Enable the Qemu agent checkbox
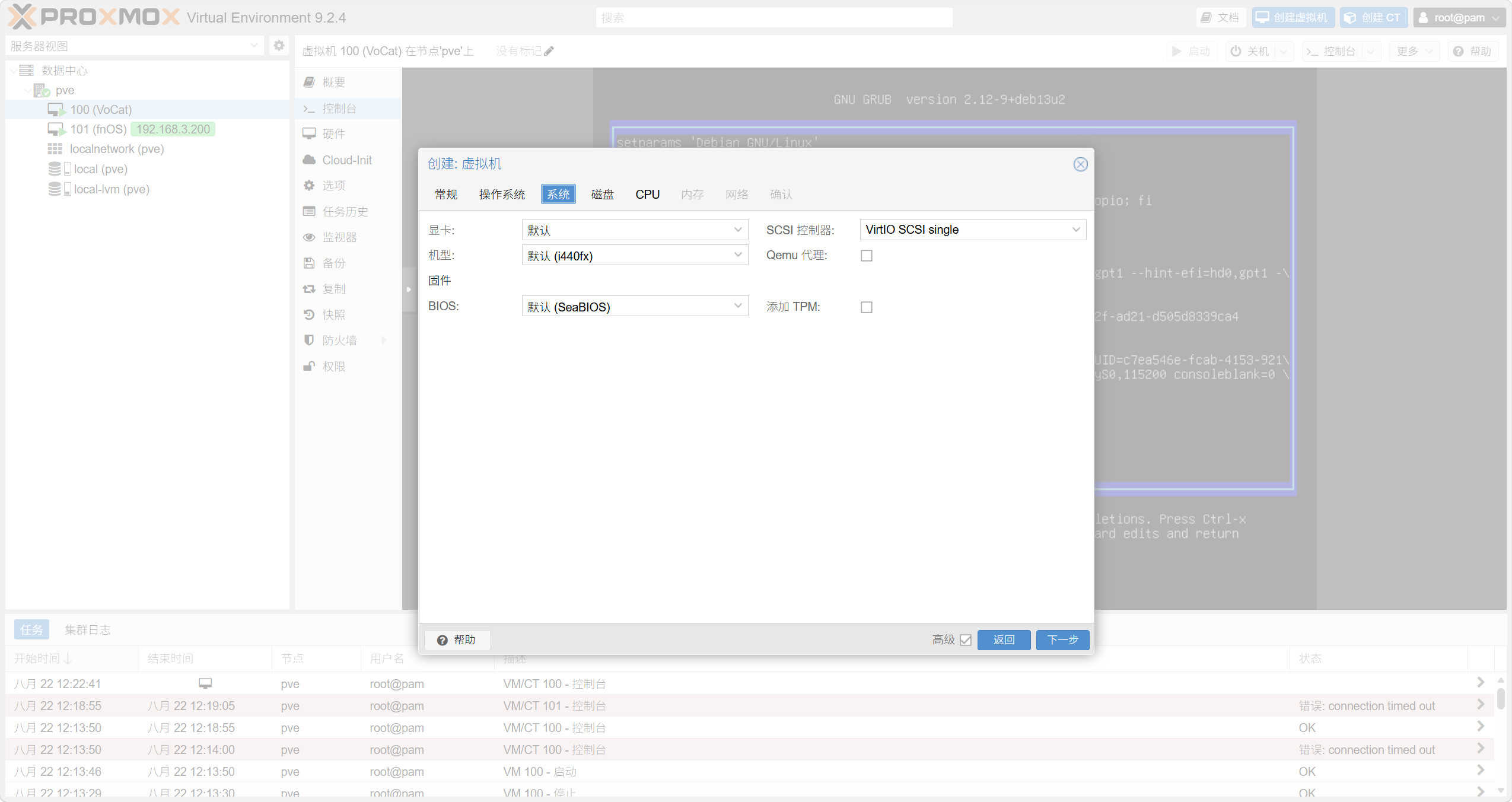Viewport: 1512px width, 802px height. coord(867,256)
